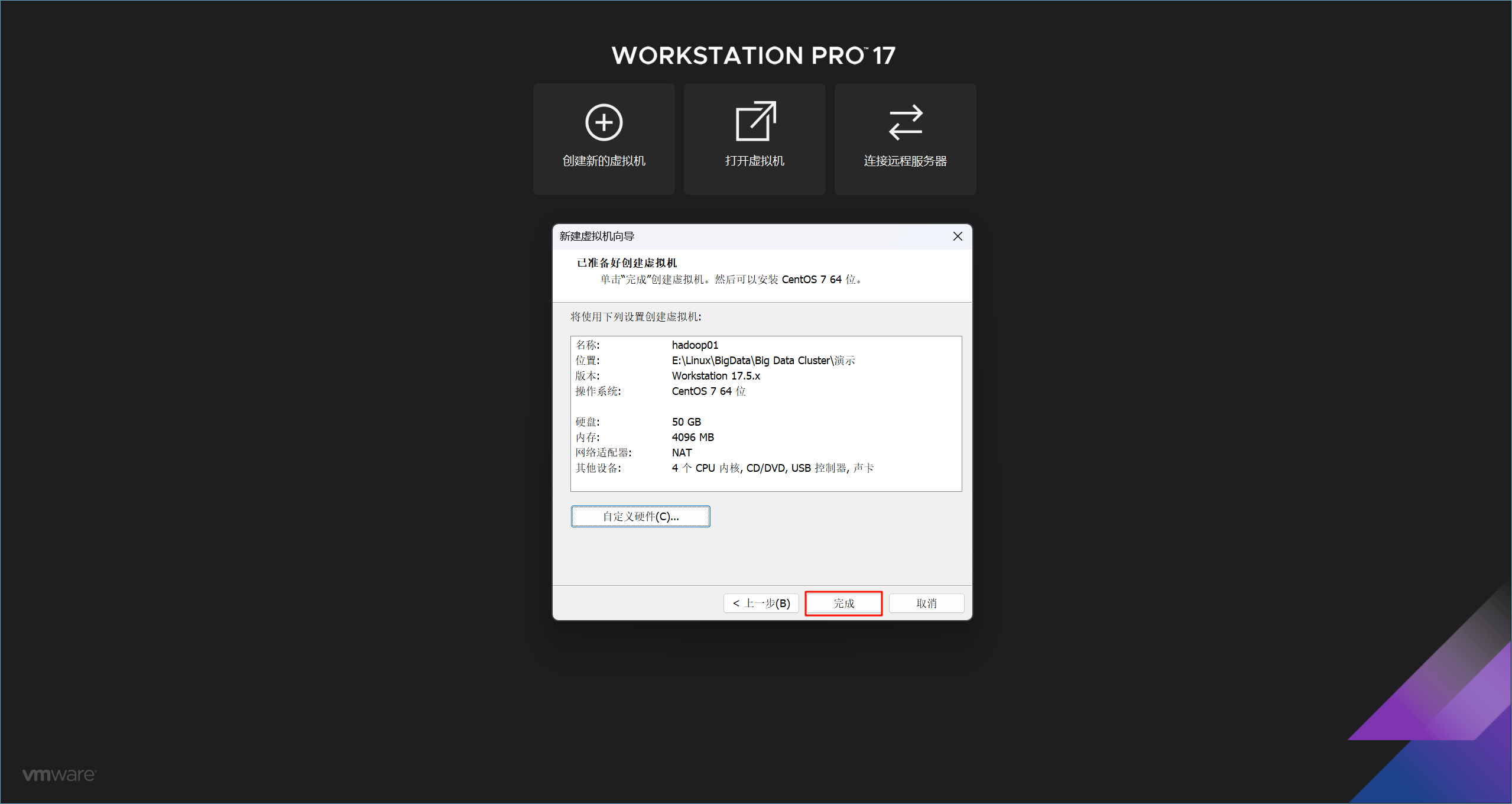Image resolution: width=1512 pixels, height=804 pixels.
Task: Click the 打开虚拟机 tile label
Action: 754,161
